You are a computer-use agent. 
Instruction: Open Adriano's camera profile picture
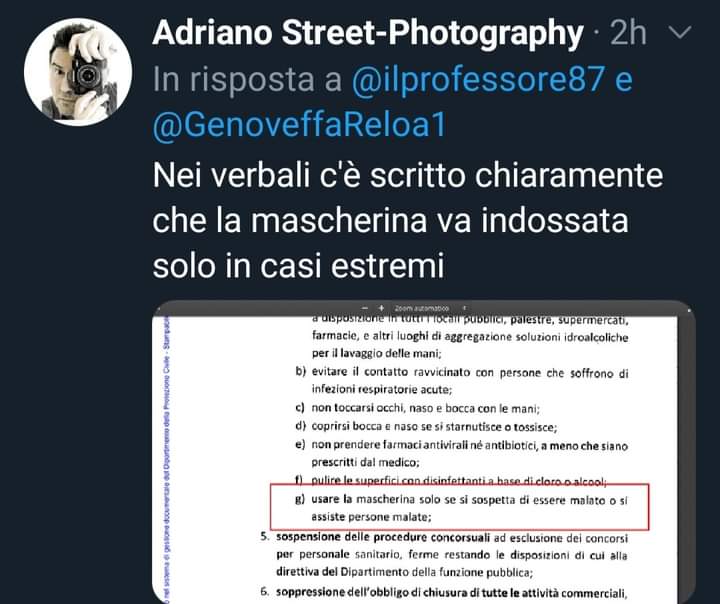click(78, 72)
